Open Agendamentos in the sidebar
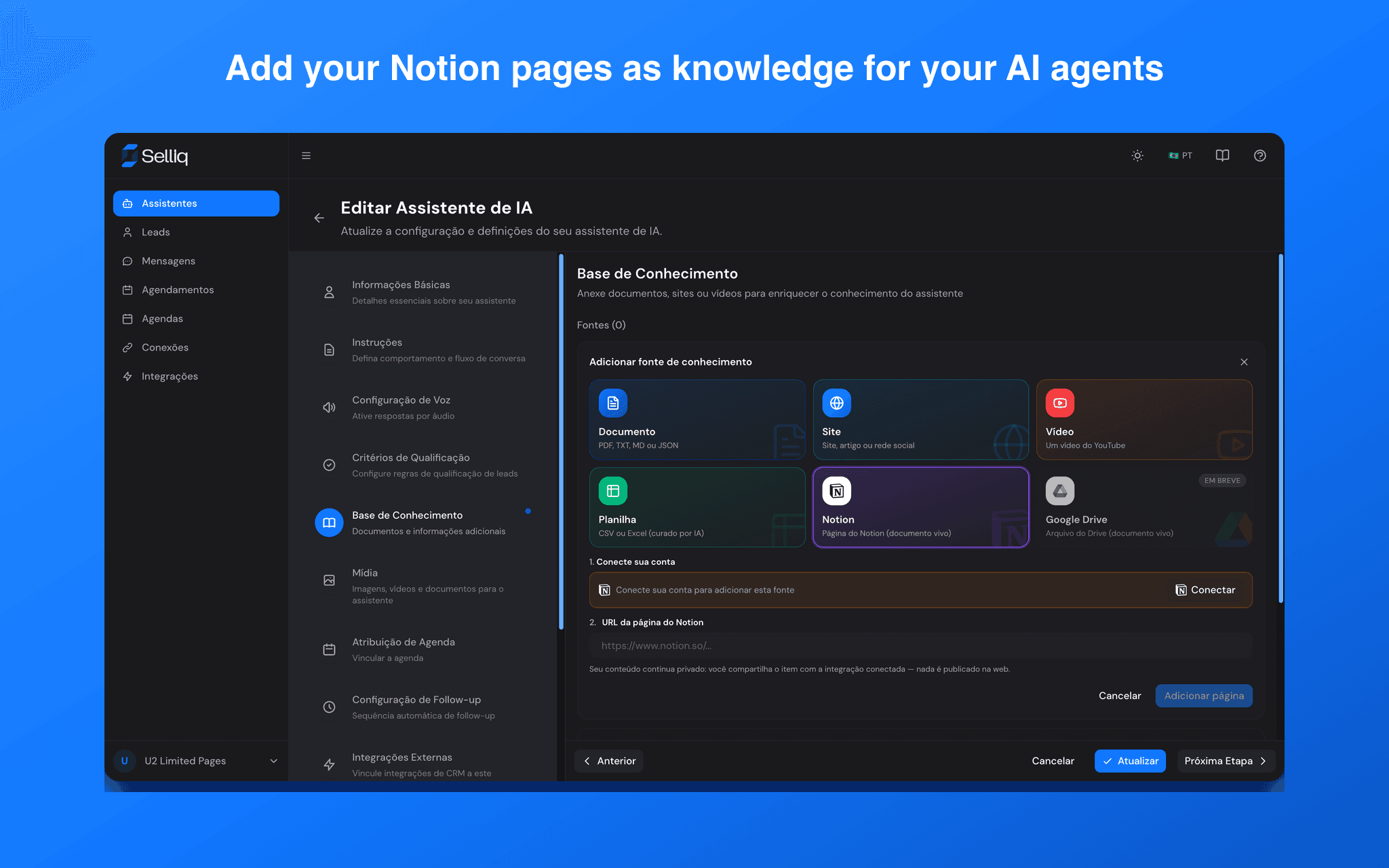Image resolution: width=1389 pixels, height=868 pixels. pyautogui.click(x=196, y=290)
